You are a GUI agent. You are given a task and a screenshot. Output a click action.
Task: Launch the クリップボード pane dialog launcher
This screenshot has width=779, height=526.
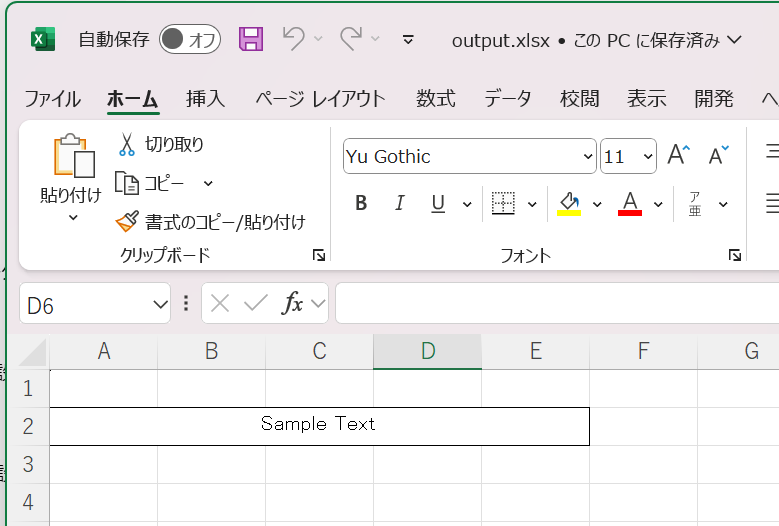318,255
